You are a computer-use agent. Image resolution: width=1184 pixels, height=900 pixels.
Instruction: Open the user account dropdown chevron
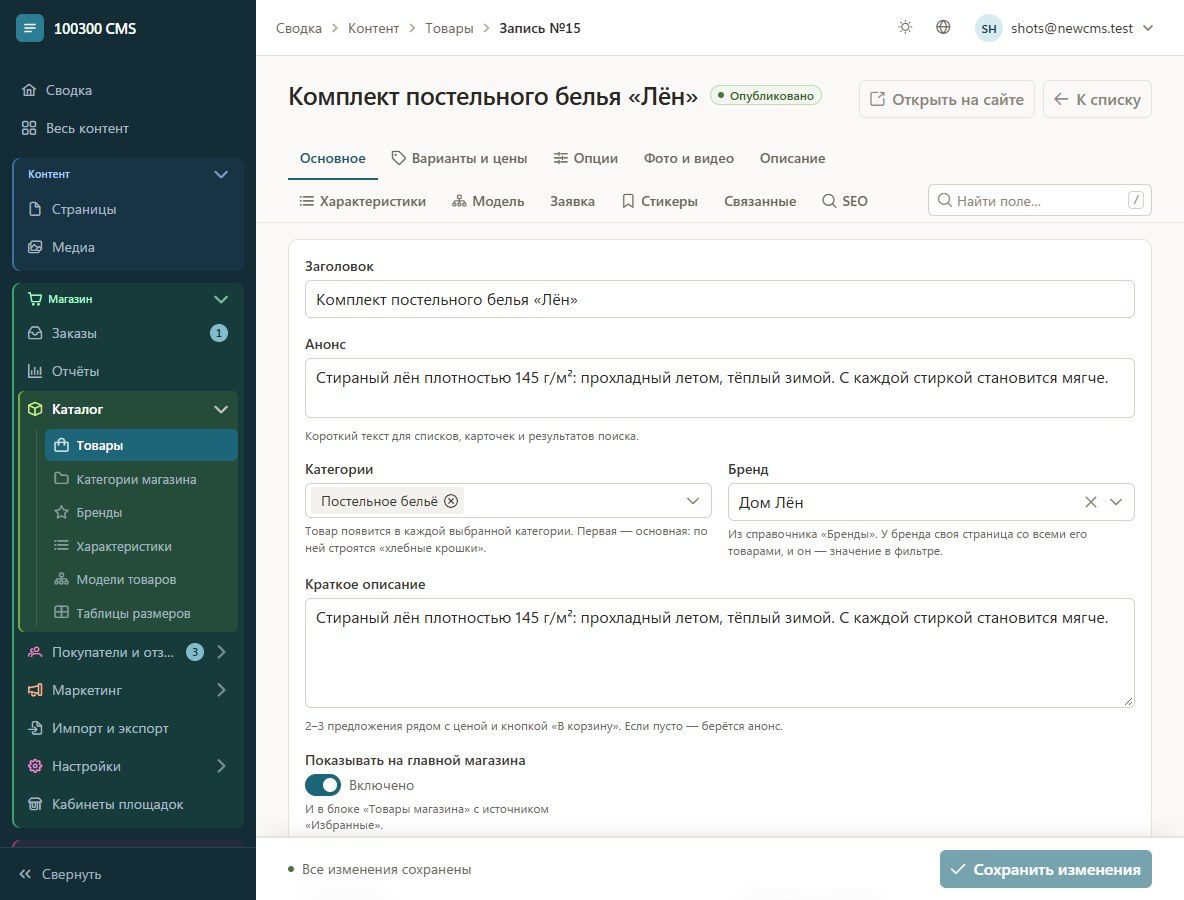click(x=1148, y=28)
